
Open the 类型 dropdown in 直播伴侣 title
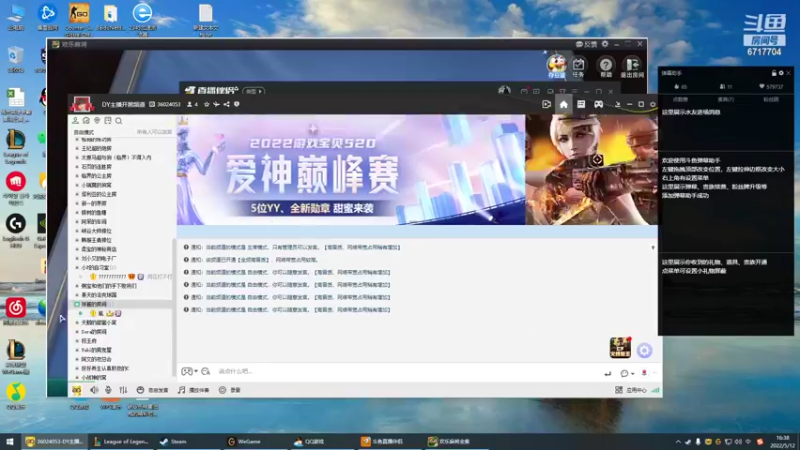254,91
